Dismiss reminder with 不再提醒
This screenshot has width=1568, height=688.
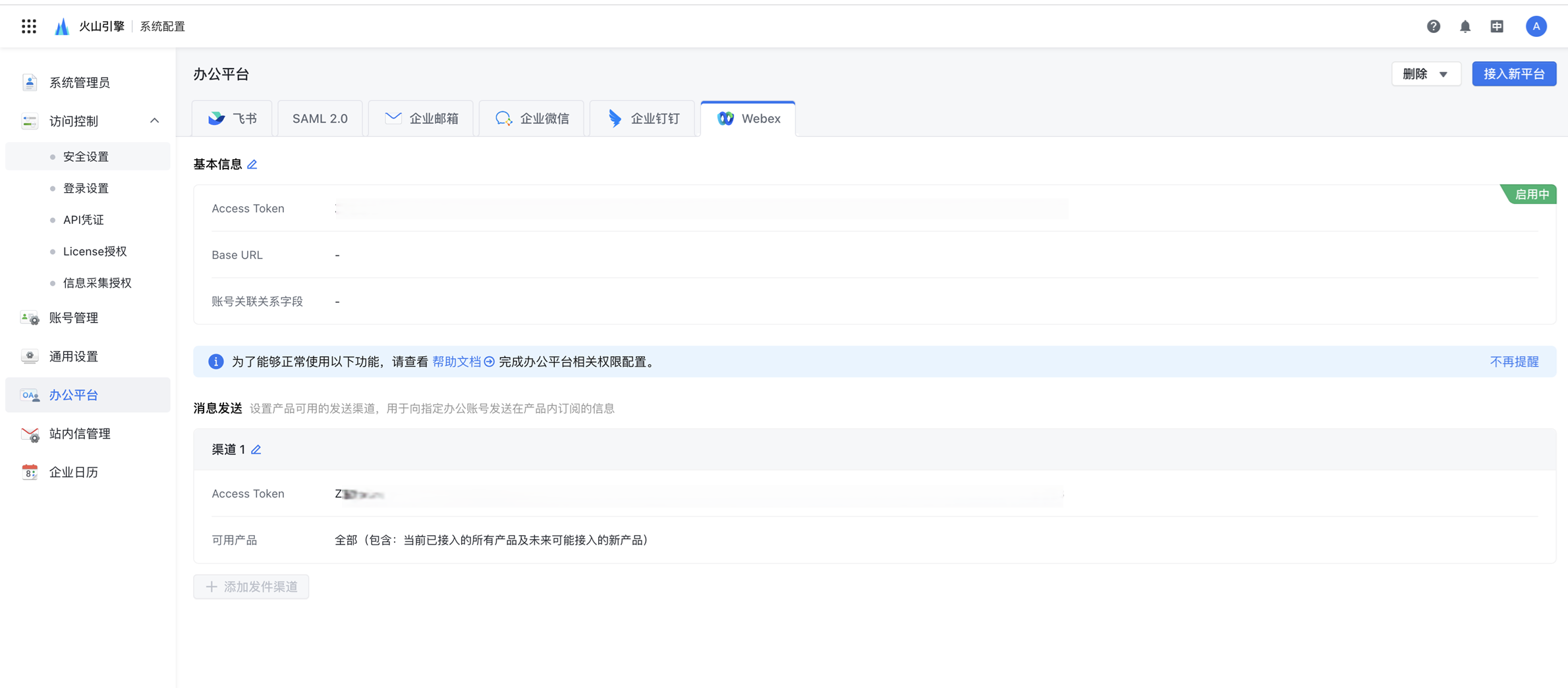coord(1513,361)
